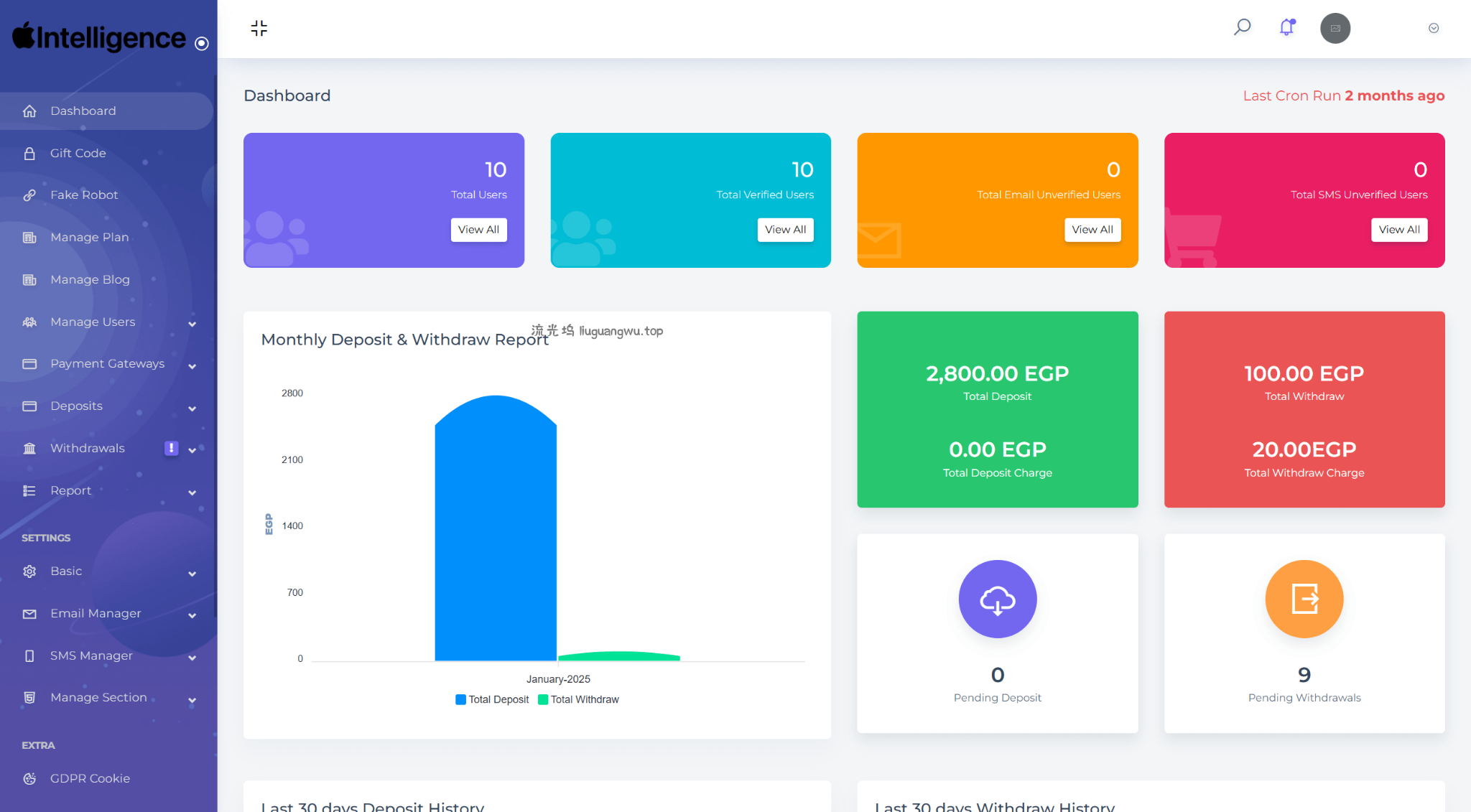Screen dimensions: 1471x812
Task: Click View All under Total Email Unverified Users
Action: 1092,230
